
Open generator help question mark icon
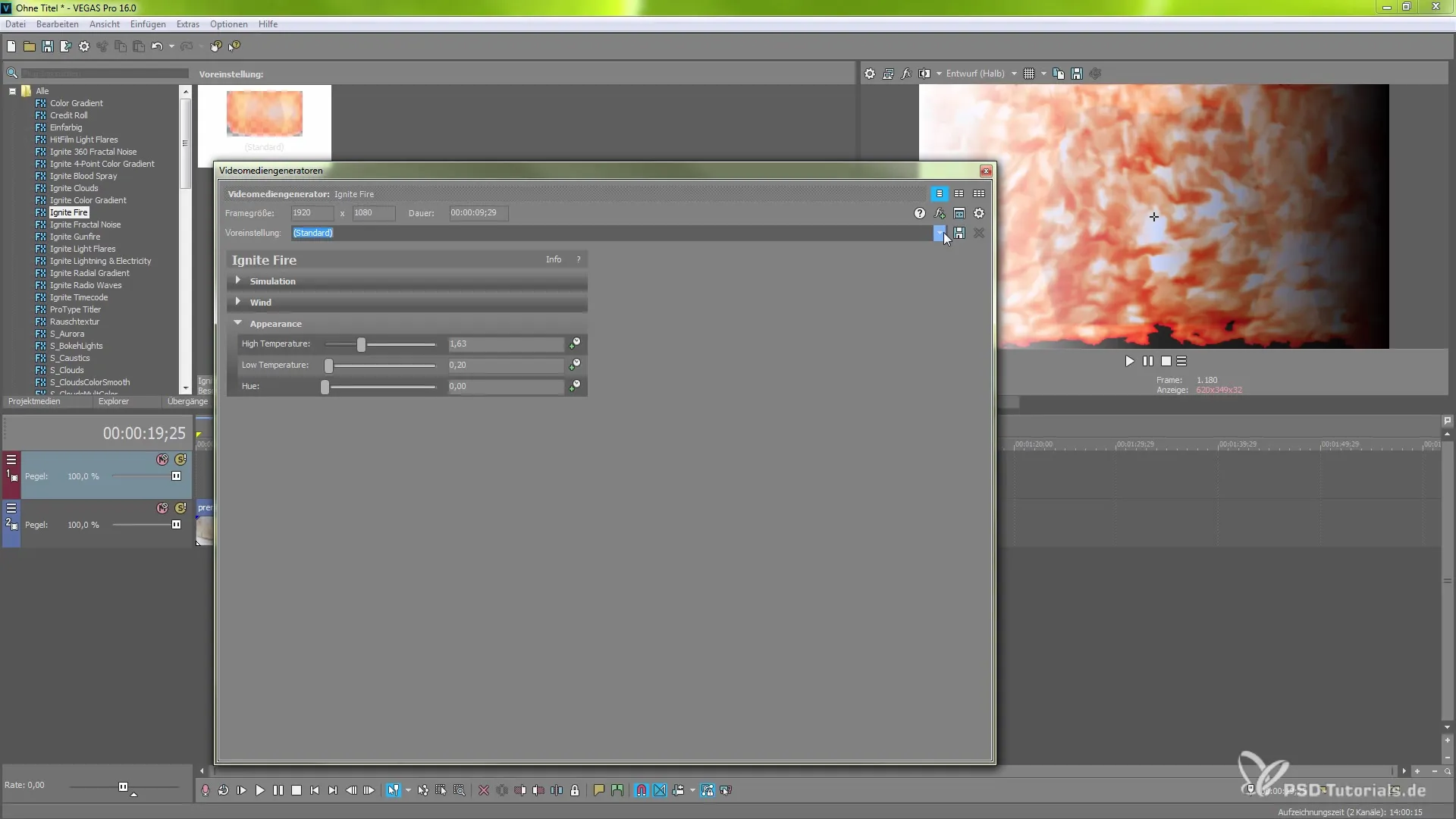(x=920, y=214)
